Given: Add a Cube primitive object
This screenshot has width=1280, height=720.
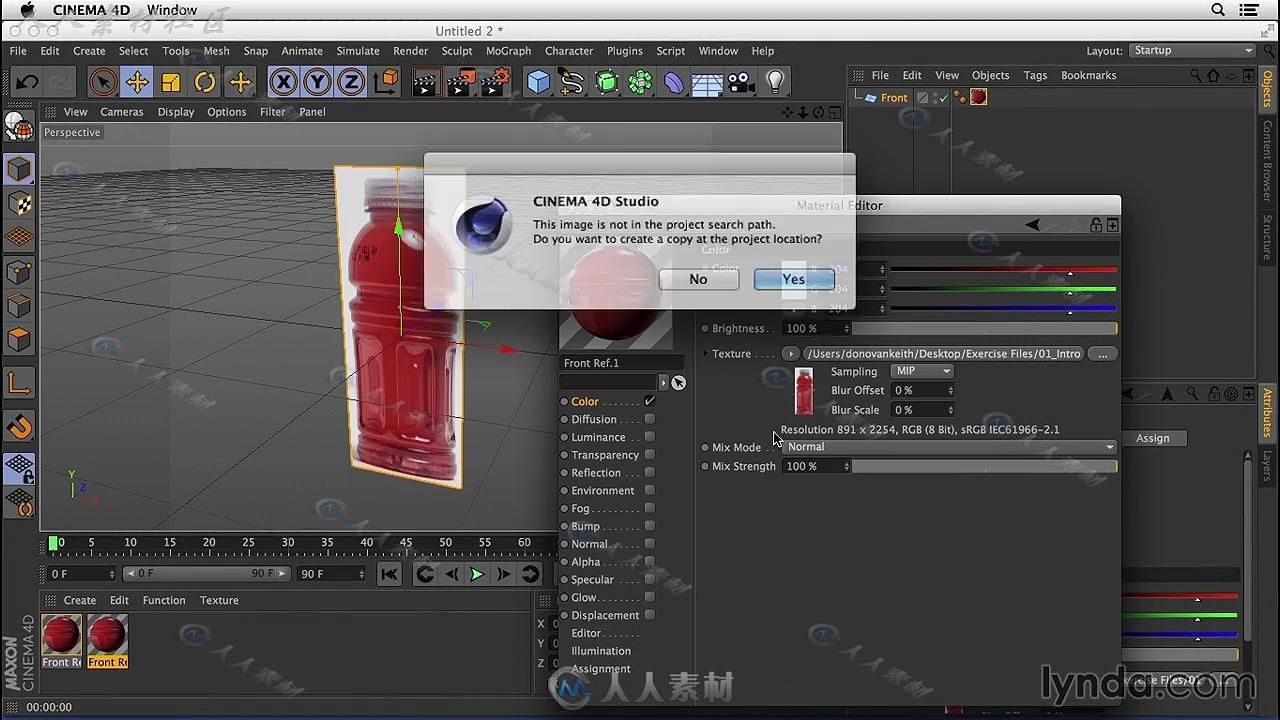Looking at the screenshot, I should click(539, 82).
